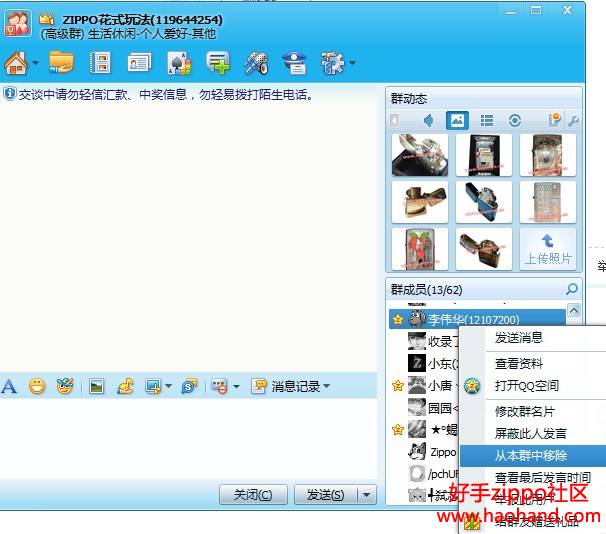Open the group album film icon
The height and width of the screenshot is (534, 606).
click(x=100, y=63)
